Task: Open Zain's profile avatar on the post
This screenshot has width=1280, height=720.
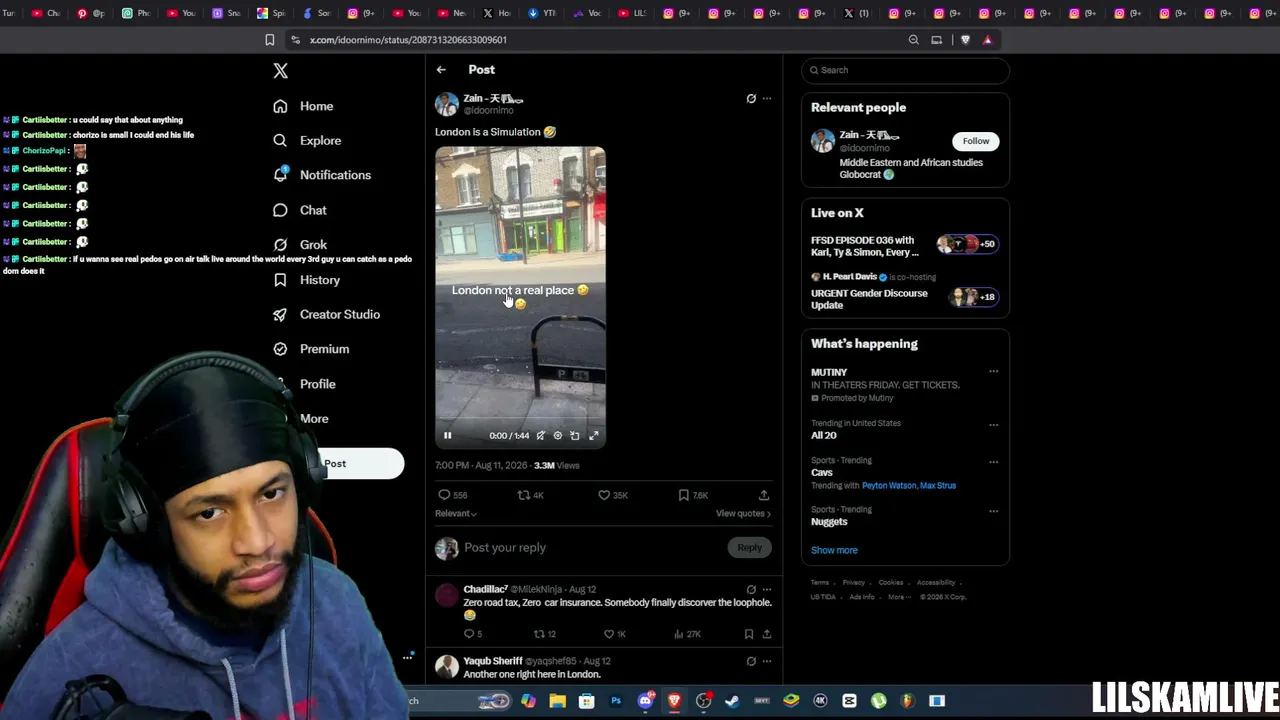Action: pos(447,104)
